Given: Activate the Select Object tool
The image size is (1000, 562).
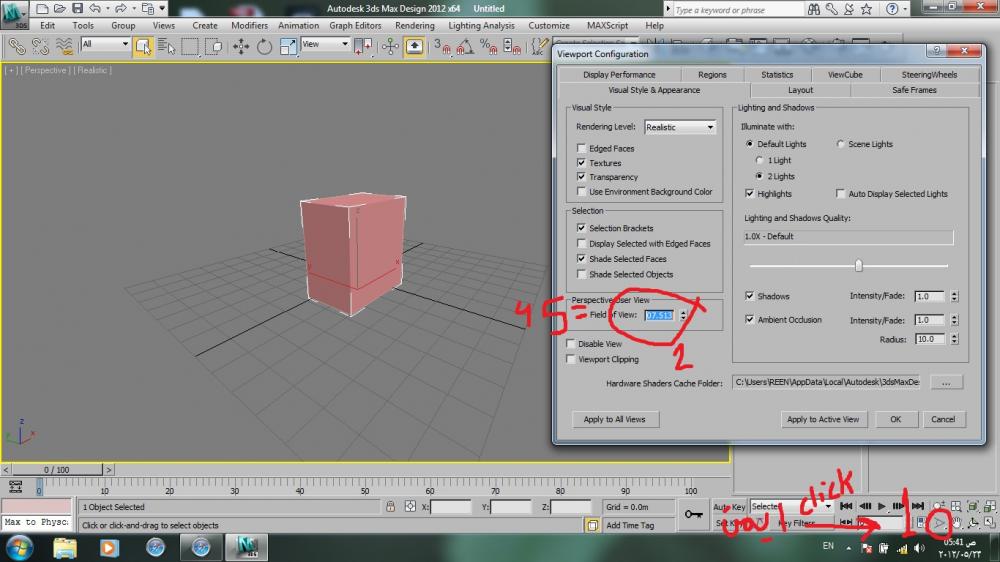Looking at the screenshot, I should pyautogui.click(x=142, y=46).
